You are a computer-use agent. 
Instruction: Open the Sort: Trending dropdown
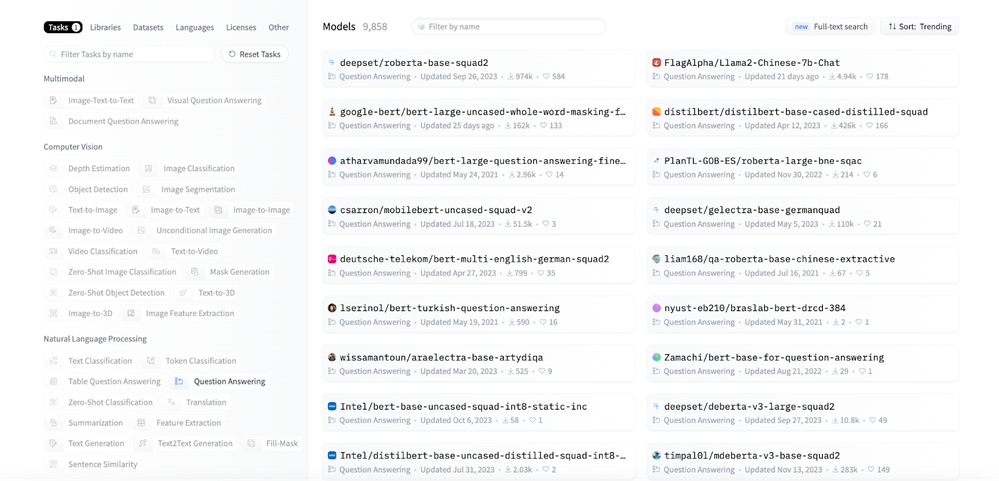920,27
